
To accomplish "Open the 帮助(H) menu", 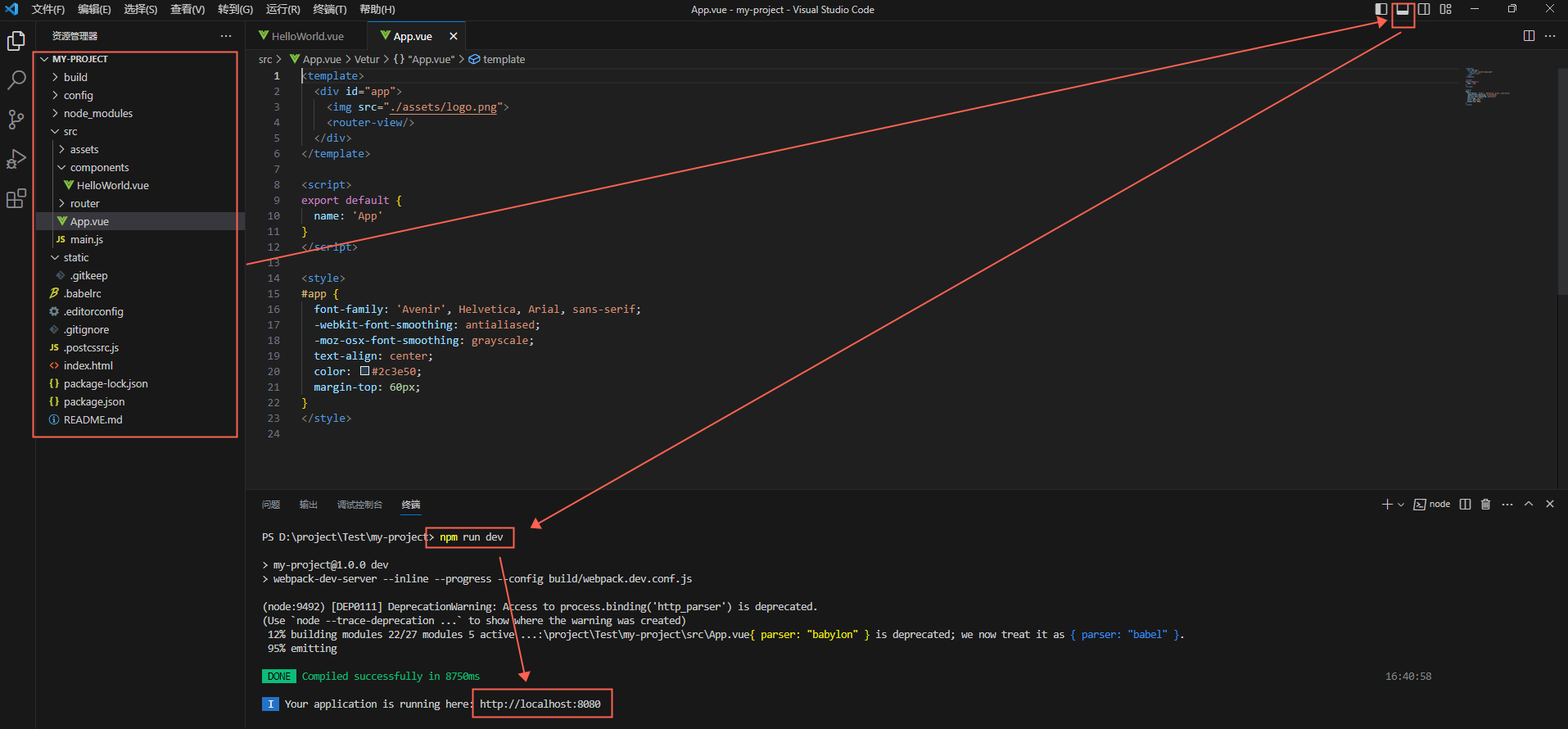I will (x=377, y=9).
